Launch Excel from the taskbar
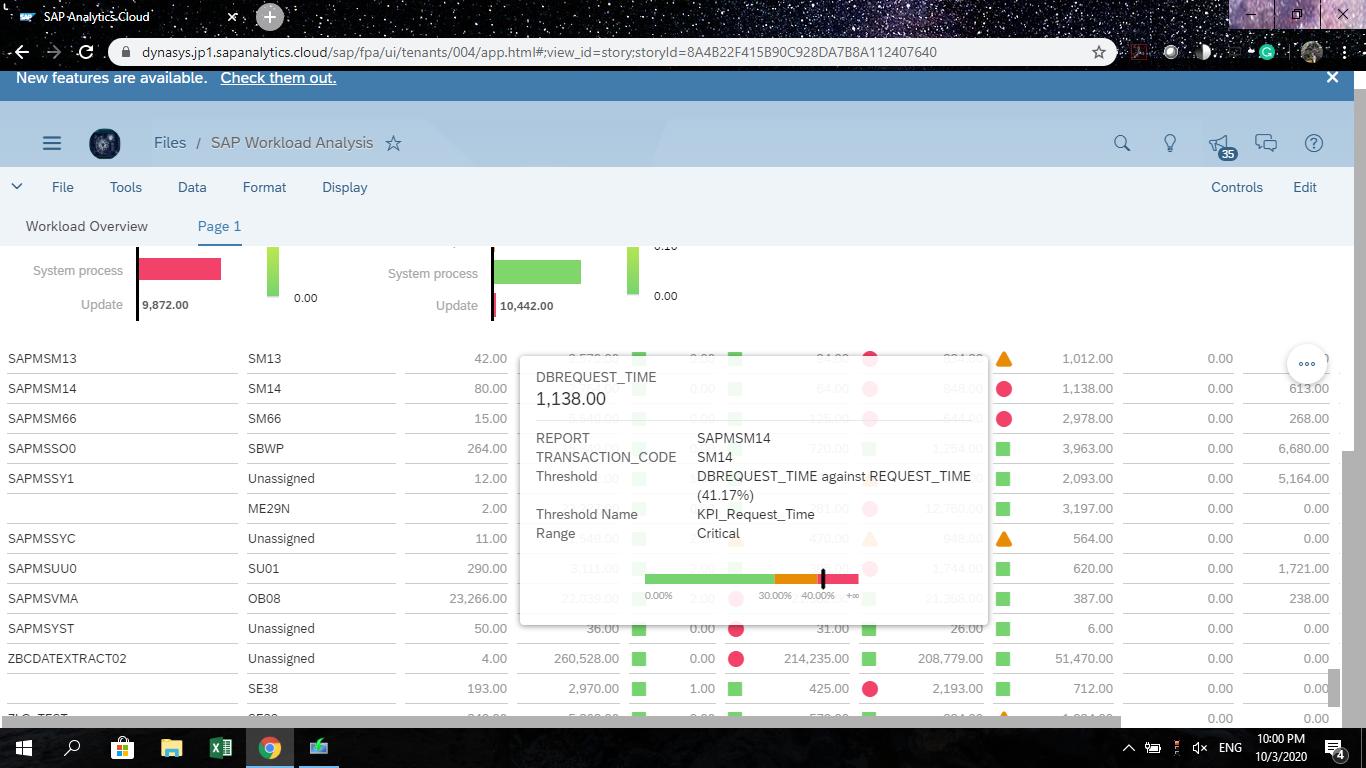Image resolution: width=1366 pixels, height=768 pixels. coord(221,747)
